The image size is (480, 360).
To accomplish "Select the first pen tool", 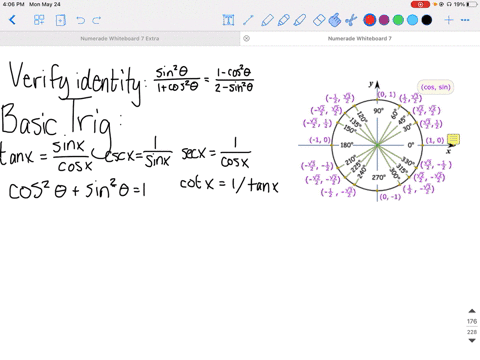I will [267, 20].
